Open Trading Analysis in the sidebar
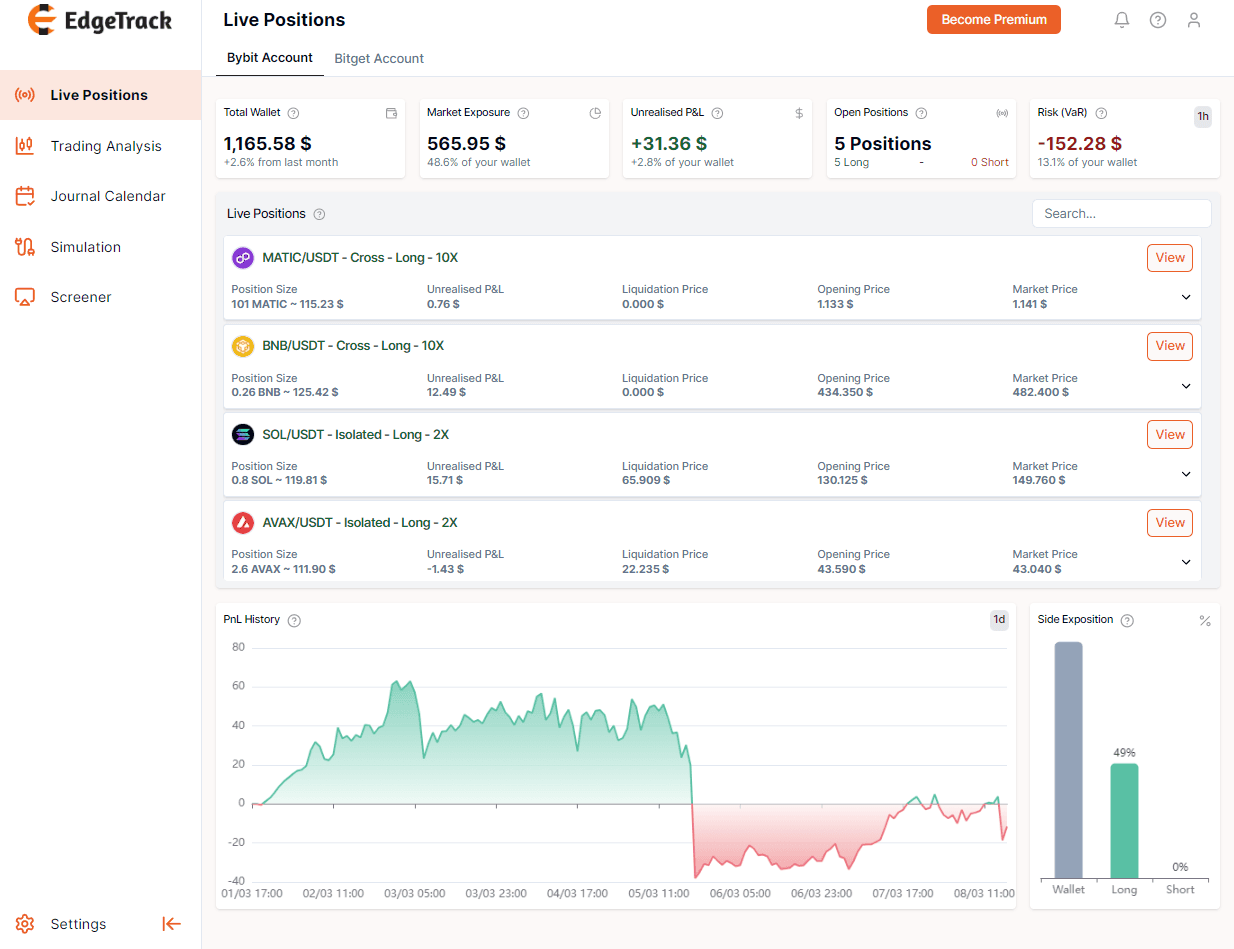This screenshot has width=1234, height=949. pos(106,146)
